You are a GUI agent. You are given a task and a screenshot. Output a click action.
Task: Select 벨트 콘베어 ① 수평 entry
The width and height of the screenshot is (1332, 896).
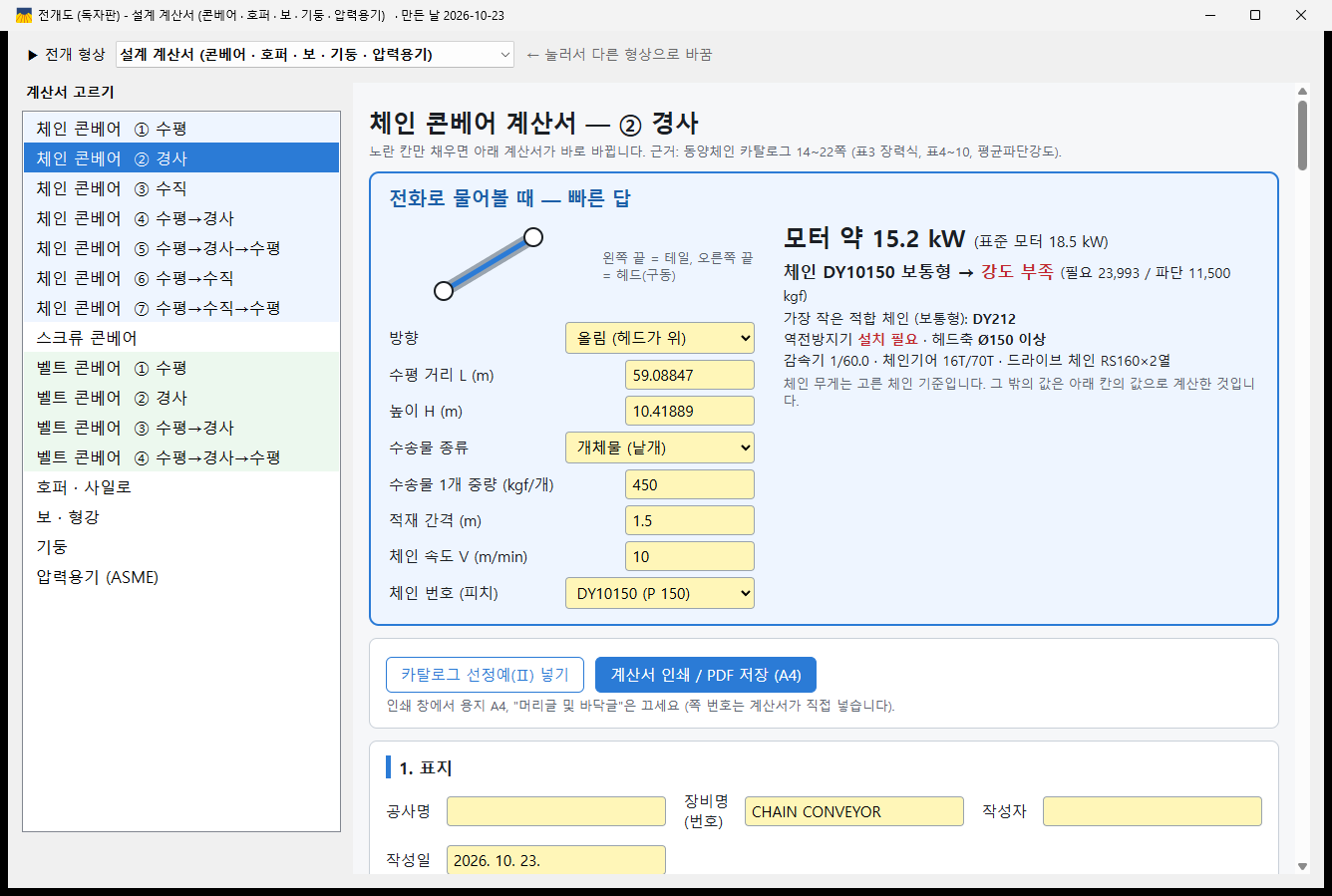(181, 368)
